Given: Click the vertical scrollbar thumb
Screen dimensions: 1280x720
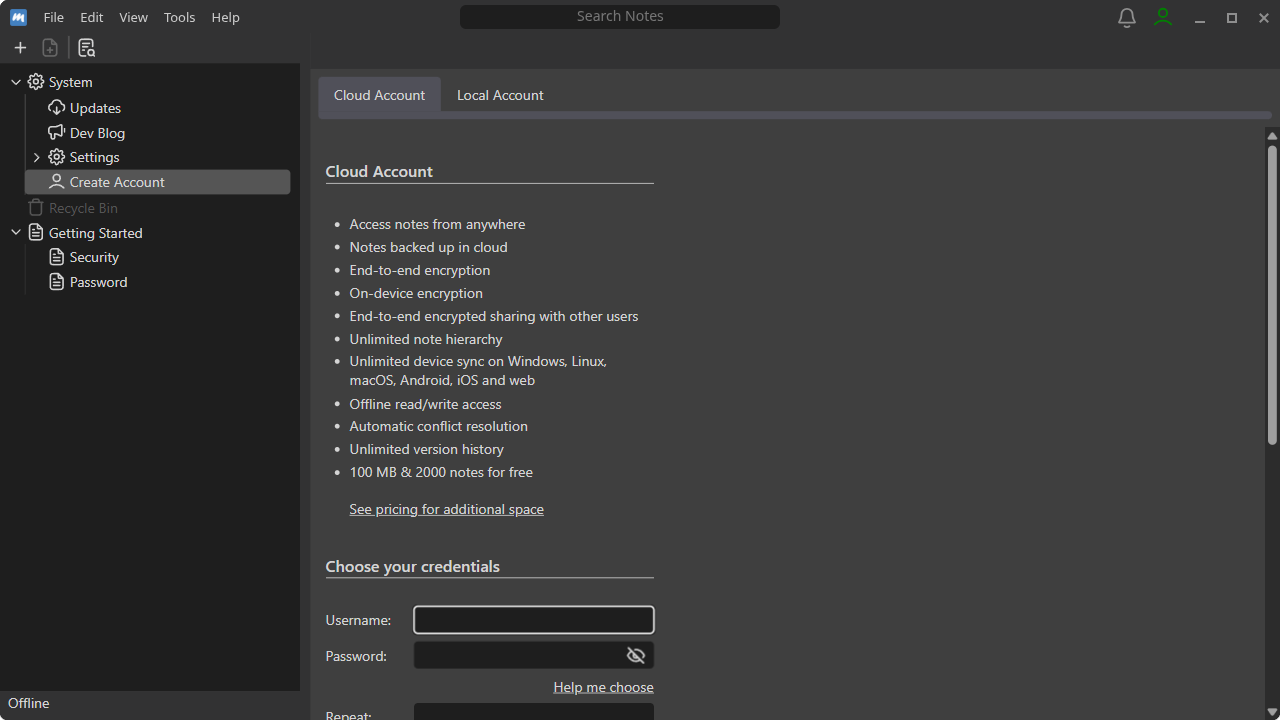Looking at the screenshot, I should click(x=1272, y=295).
